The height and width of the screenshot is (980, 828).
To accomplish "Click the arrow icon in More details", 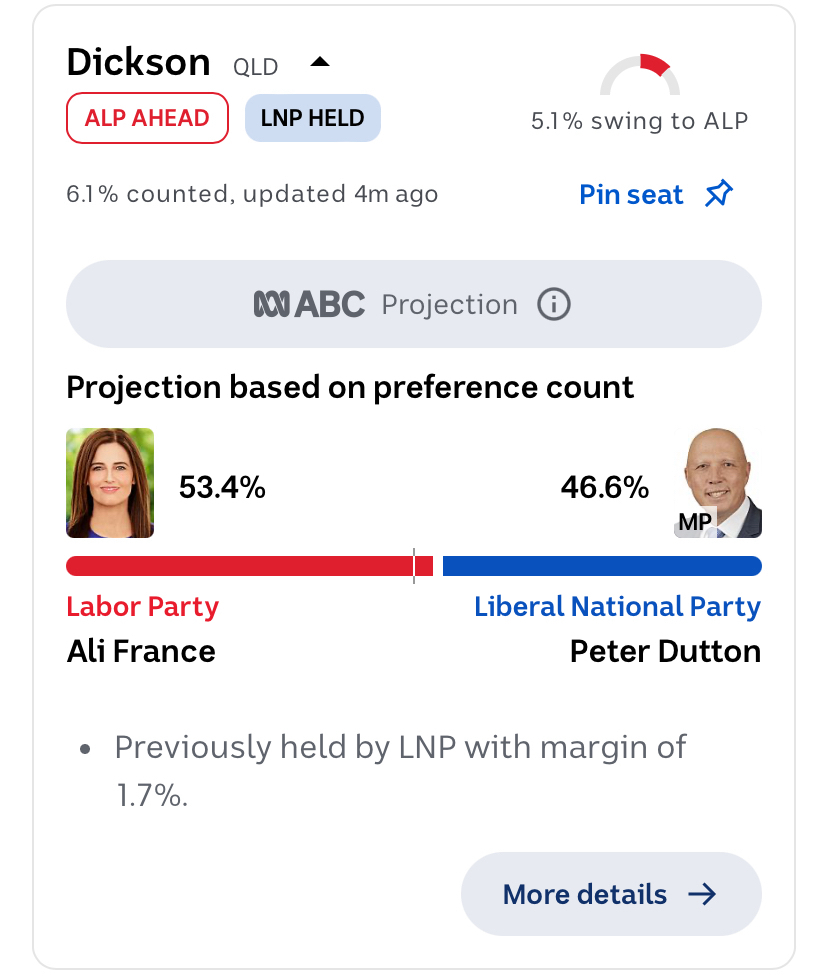I will click(703, 894).
